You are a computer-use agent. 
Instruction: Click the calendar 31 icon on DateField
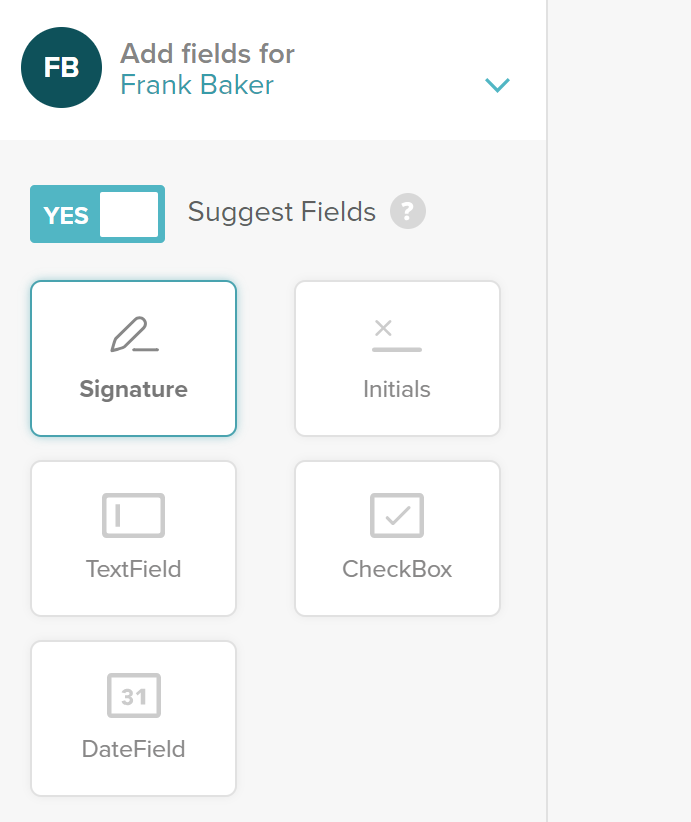(133, 695)
